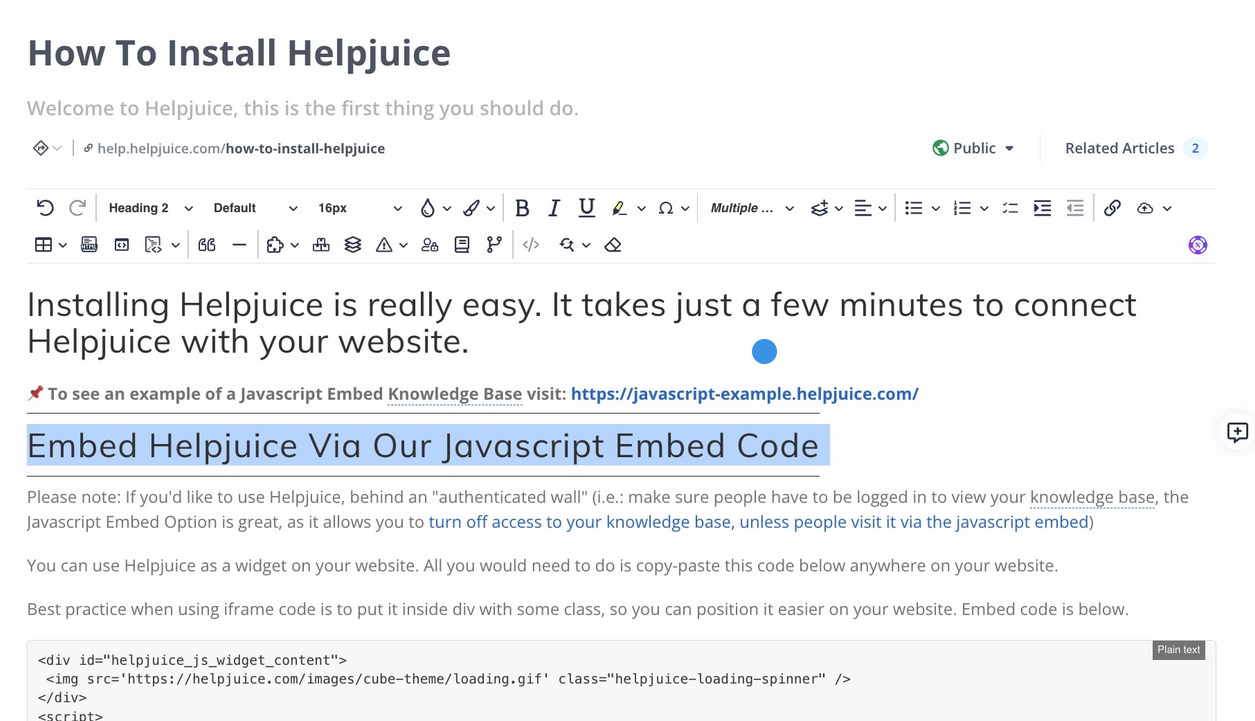Click the layered stack accordion icon
1255x721 pixels.
[x=353, y=245]
